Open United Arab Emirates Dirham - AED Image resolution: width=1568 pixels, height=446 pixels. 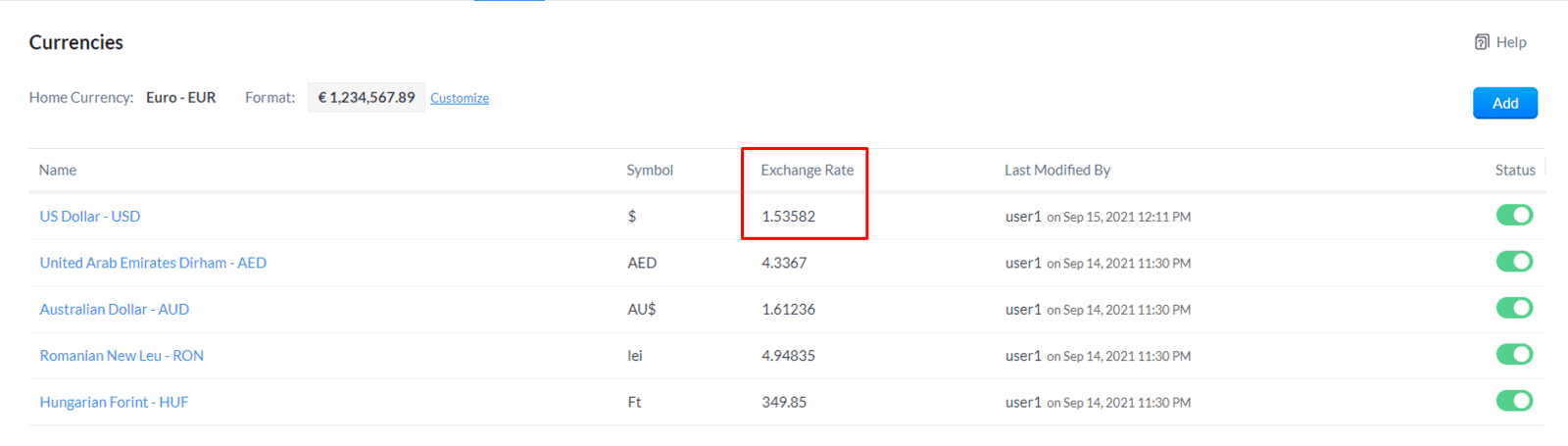(153, 263)
